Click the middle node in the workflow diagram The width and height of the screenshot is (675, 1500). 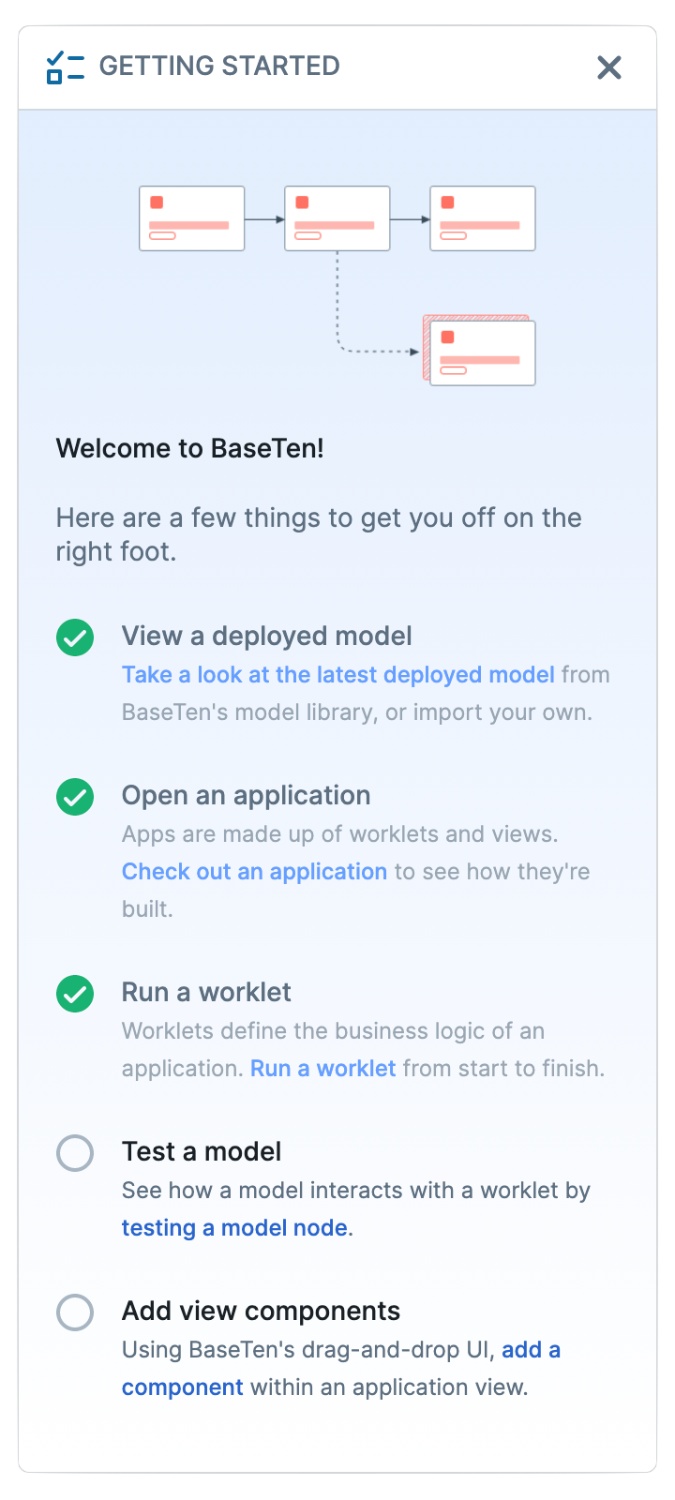pyautogui.click(x=337, y=218)
